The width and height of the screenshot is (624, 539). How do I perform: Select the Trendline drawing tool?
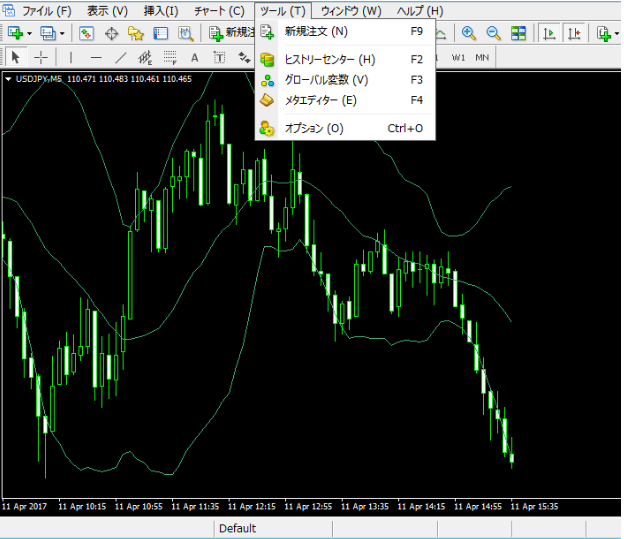121,58
